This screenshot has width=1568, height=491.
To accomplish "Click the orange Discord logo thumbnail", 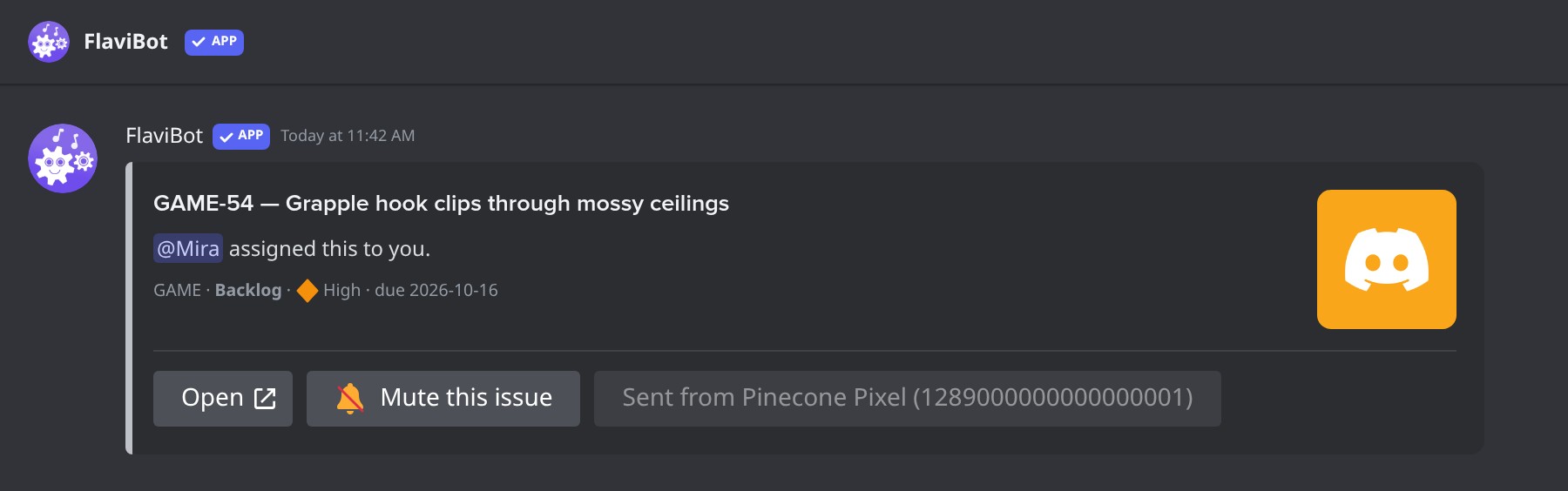I will (1387, 259).
